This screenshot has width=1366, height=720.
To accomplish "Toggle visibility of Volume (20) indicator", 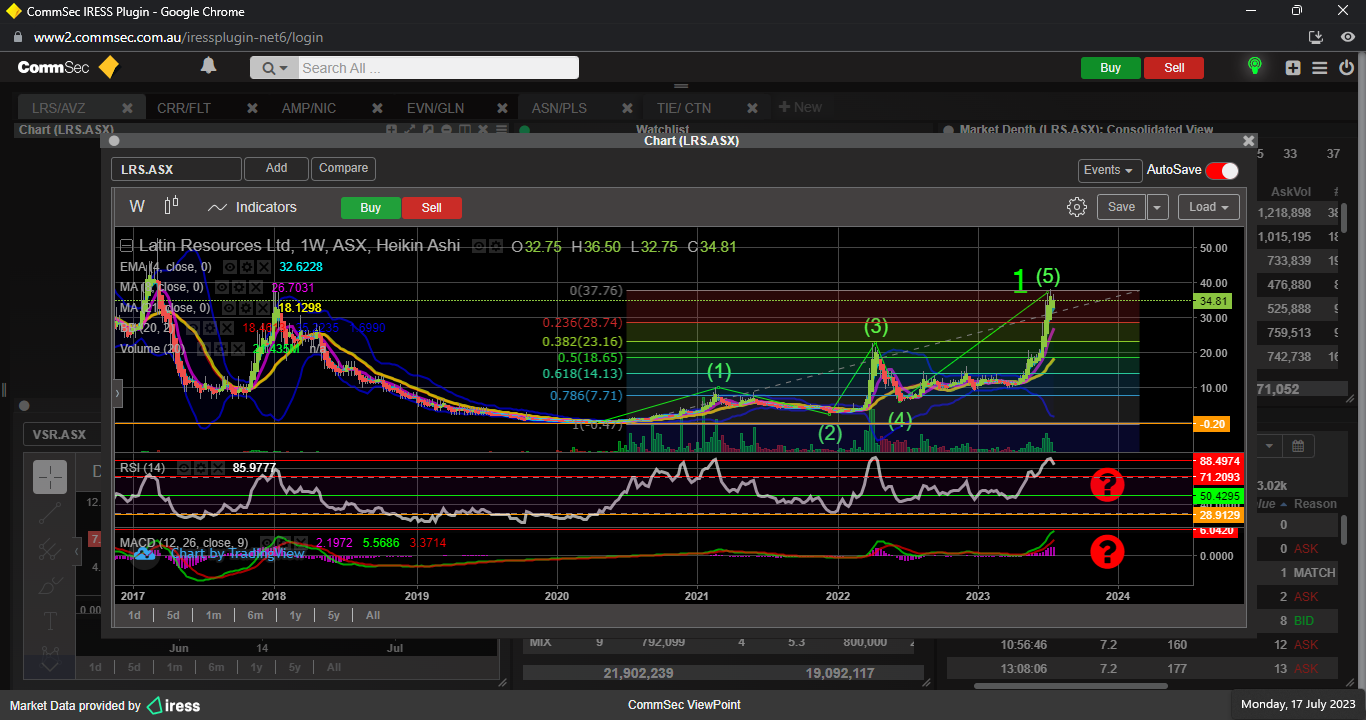I will (203, 349).
